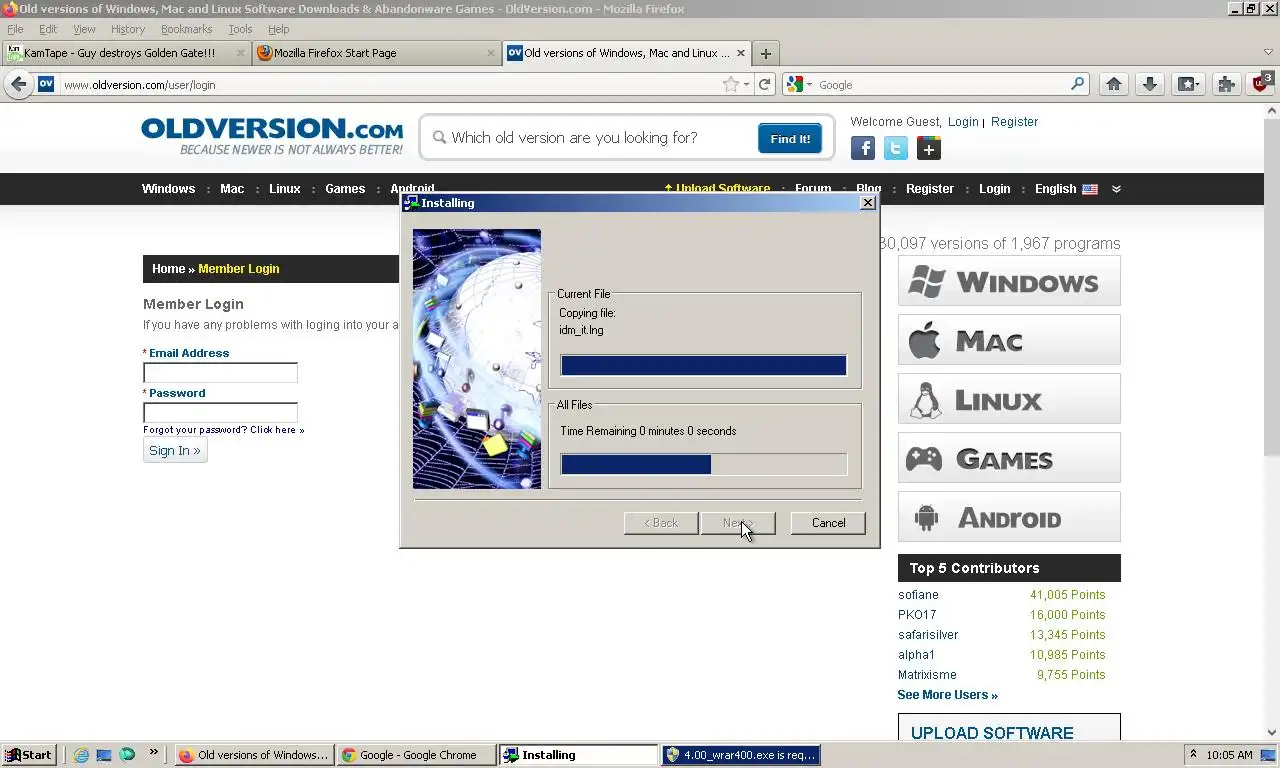Close the Old versions of Windows tab
This screenshot has height=768, width=1280.
click(x=741, y=54)
